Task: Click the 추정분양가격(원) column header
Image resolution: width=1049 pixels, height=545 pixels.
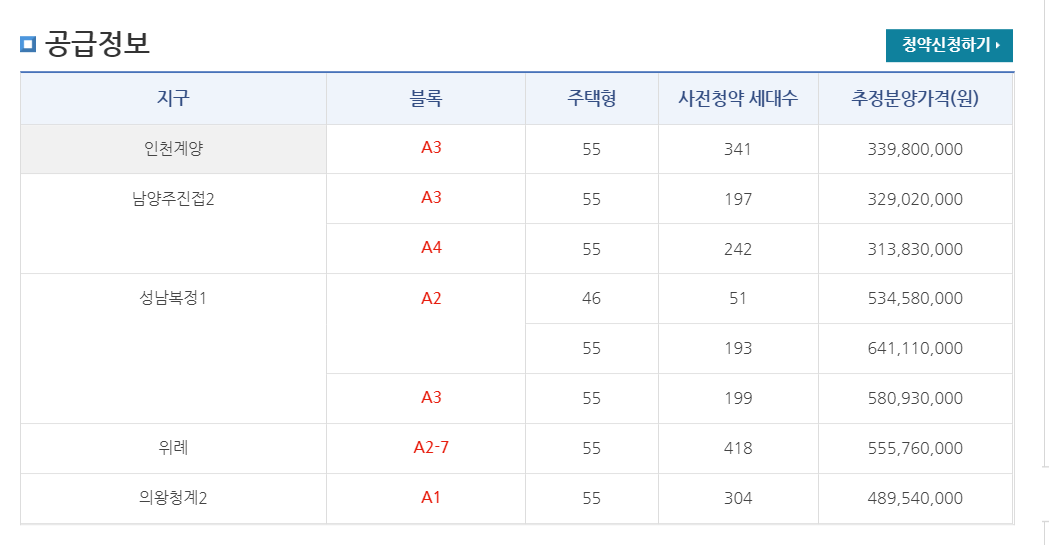Action: [915, 98]
